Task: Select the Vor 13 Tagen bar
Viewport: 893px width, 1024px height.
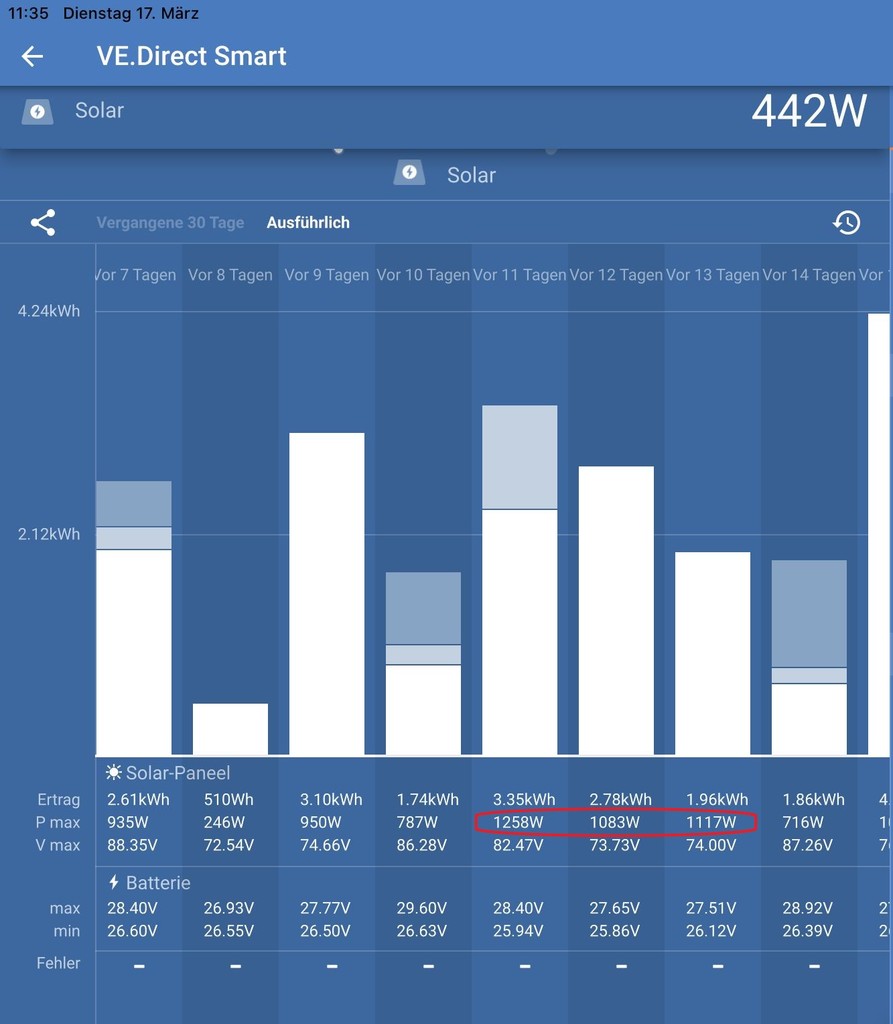Action: point(713,654)
